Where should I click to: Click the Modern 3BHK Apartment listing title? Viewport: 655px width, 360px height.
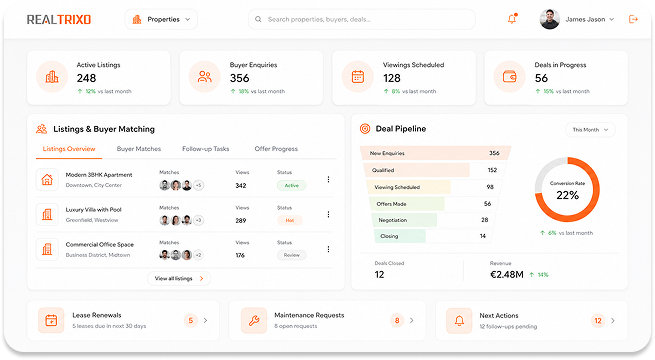pyautogui.click(x=99, y=175)
